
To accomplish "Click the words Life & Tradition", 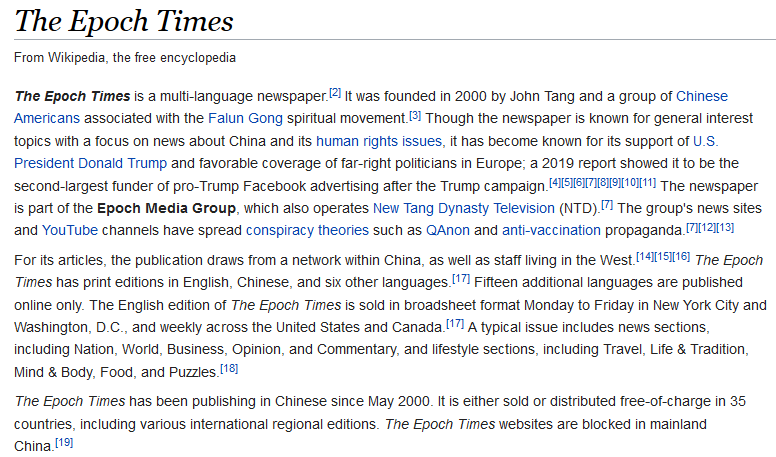I will pyautogui.click(x=699, y=349).
